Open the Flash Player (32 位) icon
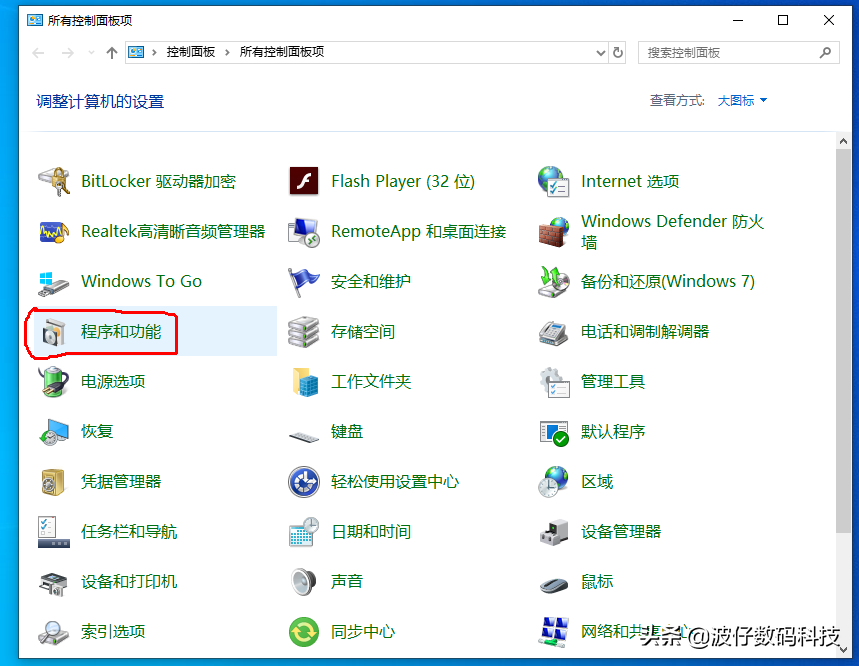859x666 pixels. (x=303, y=181)
